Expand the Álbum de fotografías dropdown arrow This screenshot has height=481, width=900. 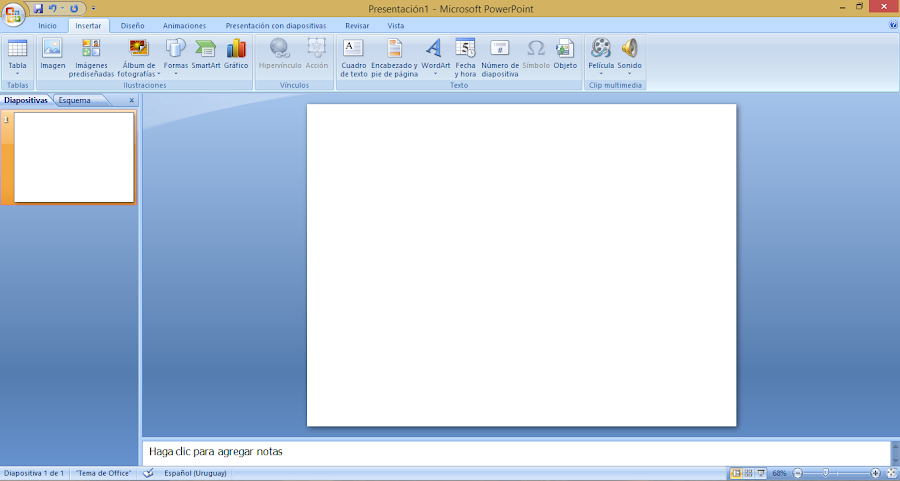[158, 74]
